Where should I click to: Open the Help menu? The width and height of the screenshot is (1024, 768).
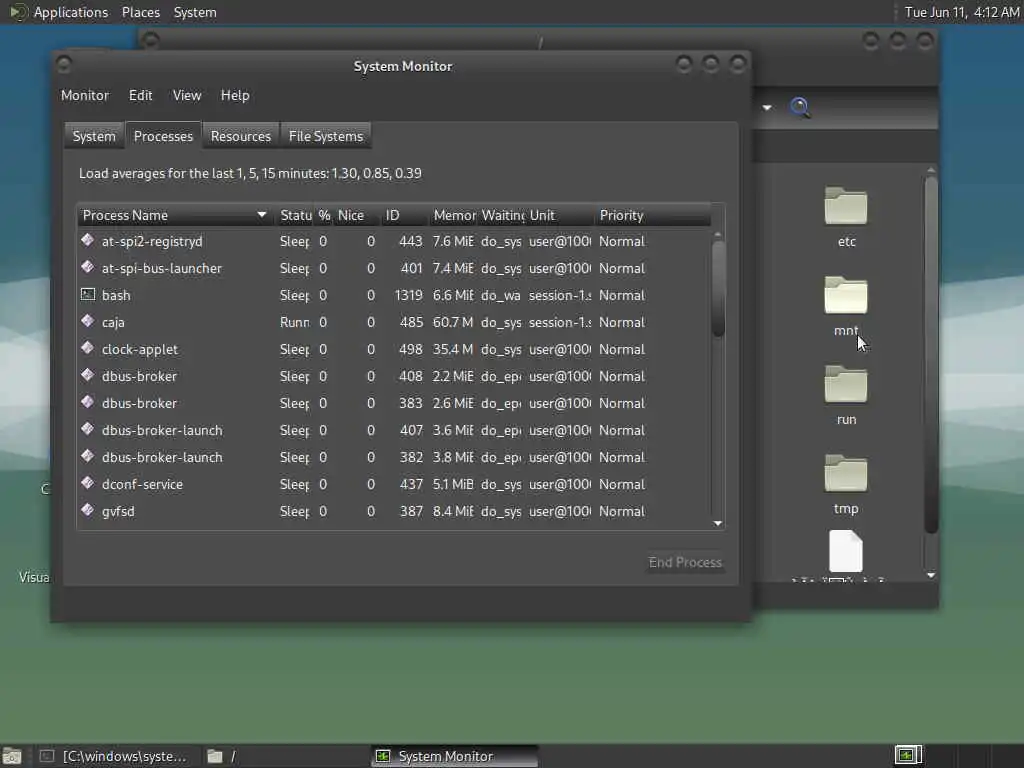(x=235, y=95)
